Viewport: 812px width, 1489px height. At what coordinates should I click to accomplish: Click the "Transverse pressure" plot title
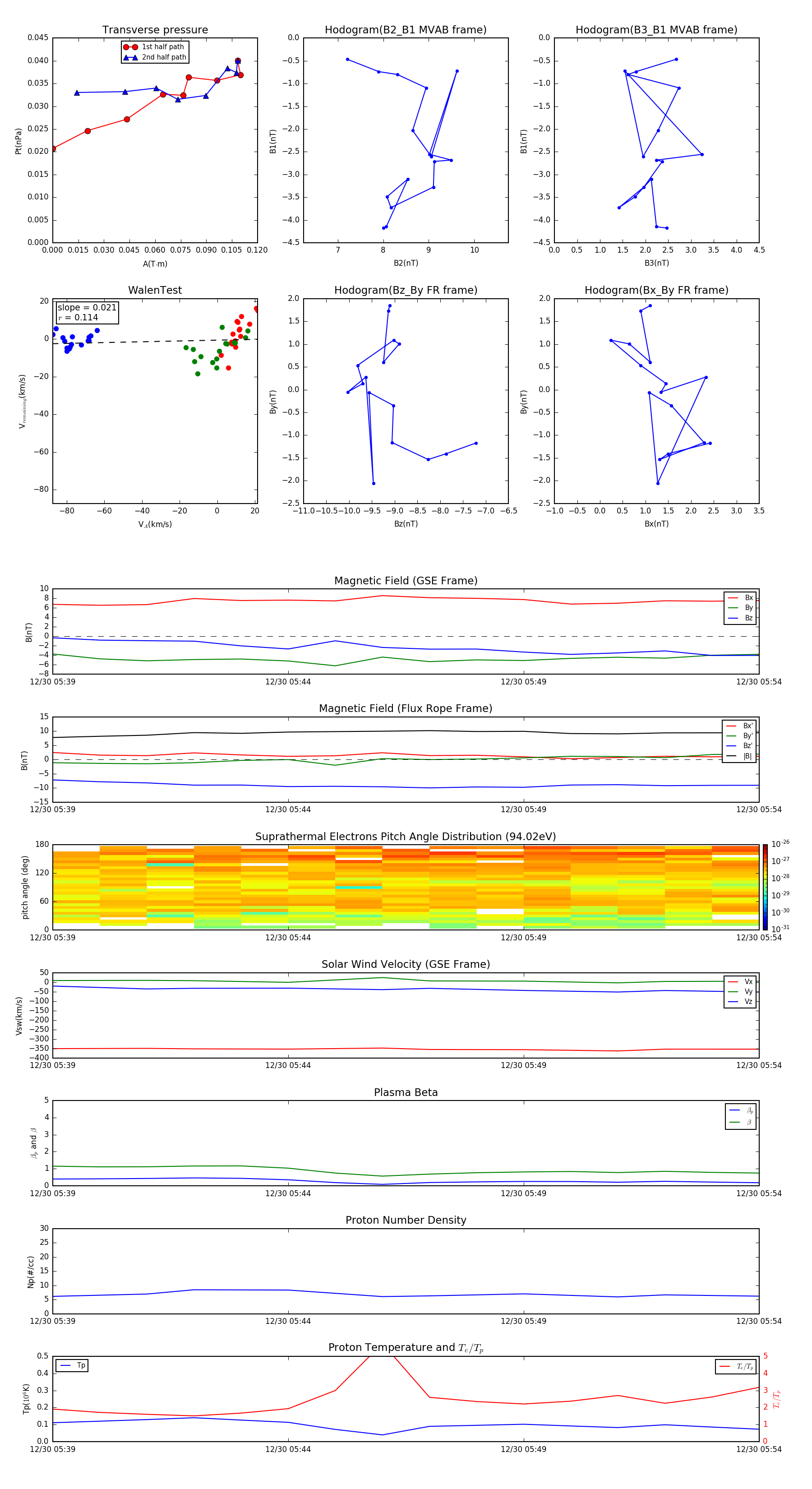point(155,29)
